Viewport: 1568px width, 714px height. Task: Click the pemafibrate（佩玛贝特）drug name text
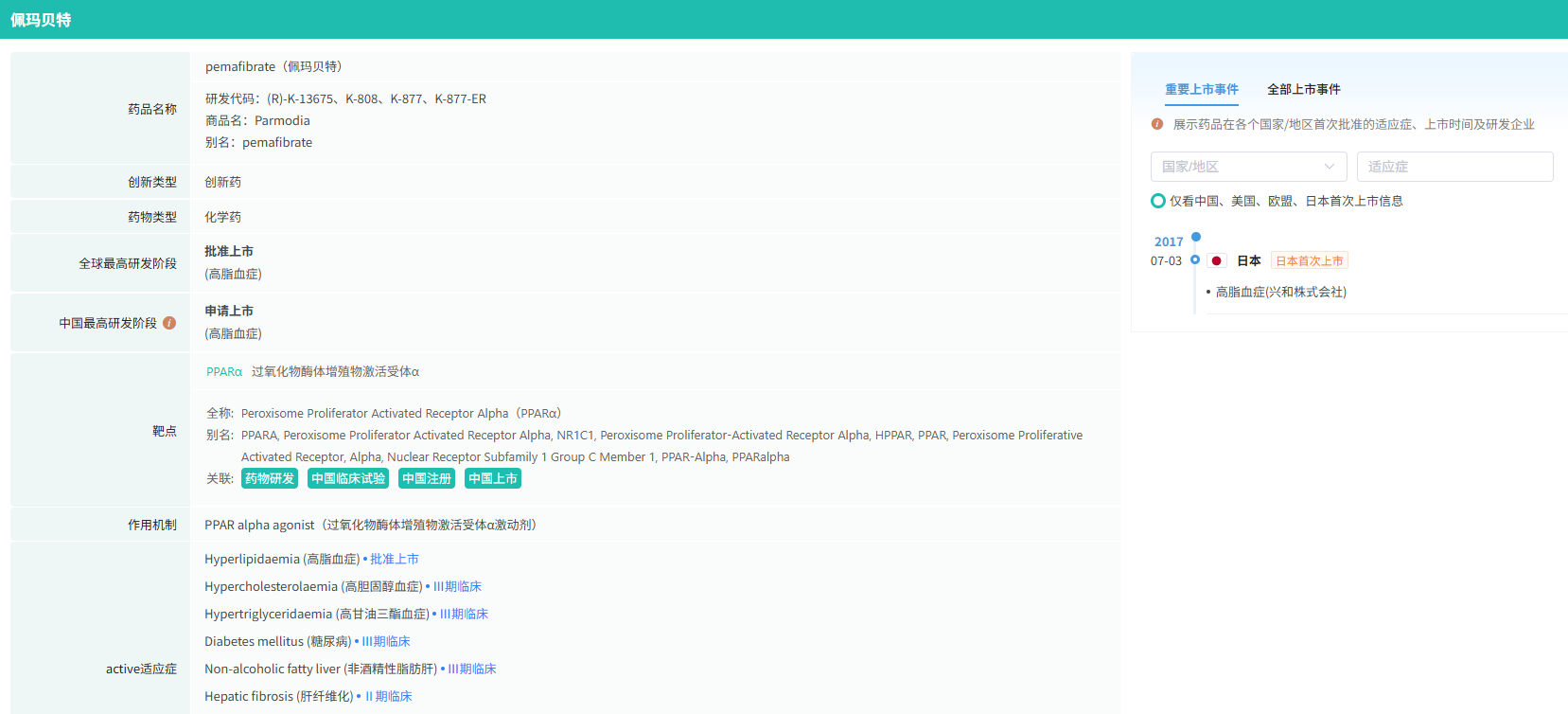[x=273, y=66]
